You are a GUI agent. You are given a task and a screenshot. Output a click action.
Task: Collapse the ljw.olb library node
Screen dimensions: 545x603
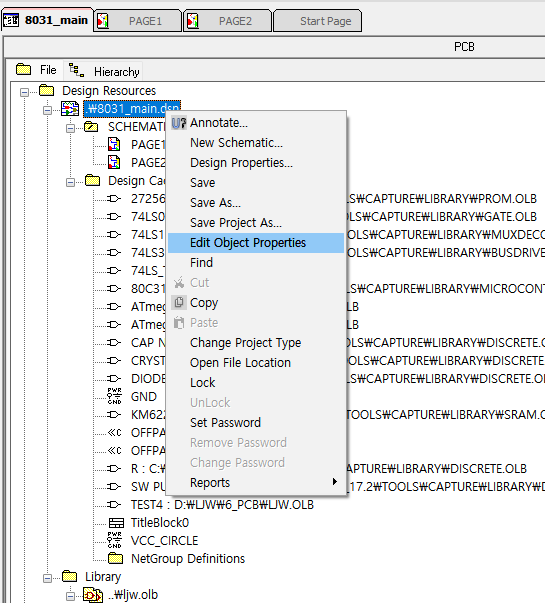point(70,596)
